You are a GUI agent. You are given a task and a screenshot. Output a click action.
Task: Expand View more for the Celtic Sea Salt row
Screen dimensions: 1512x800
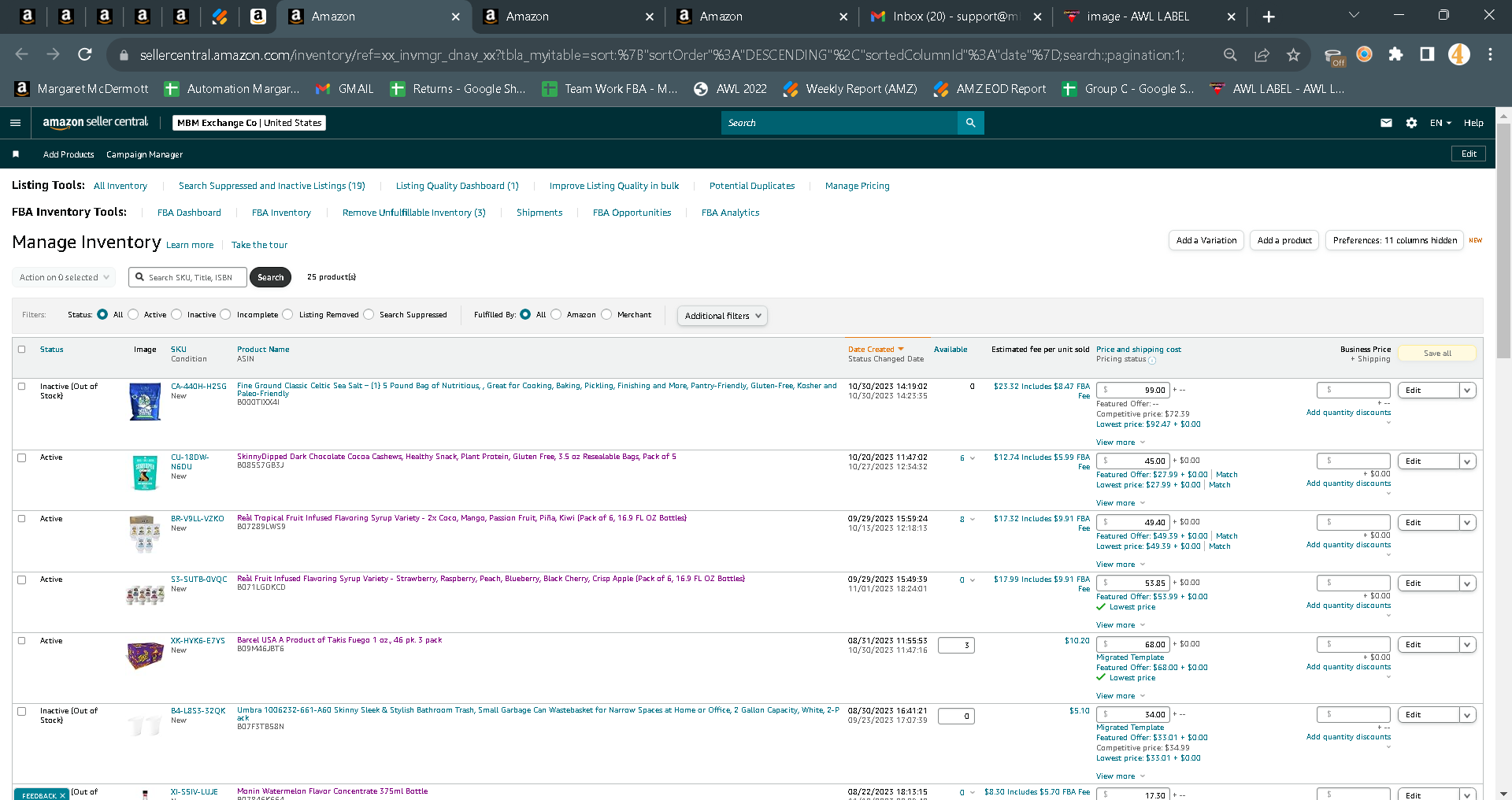[x=1121, y=443]
